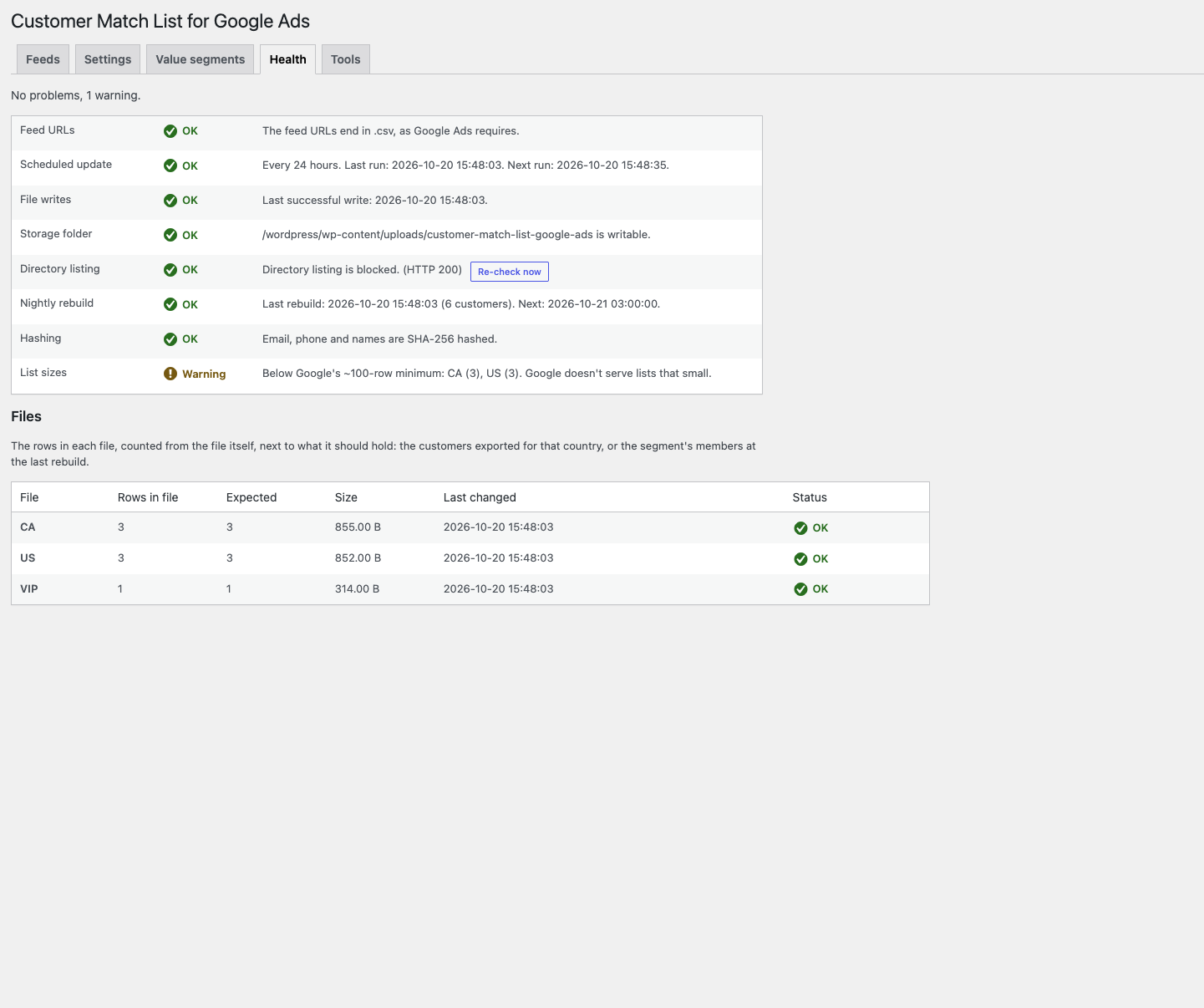Click the 'Last successful write' message
This screenshot has height=1008, width=1204.
pyautogui.click(x=375, y=201)
